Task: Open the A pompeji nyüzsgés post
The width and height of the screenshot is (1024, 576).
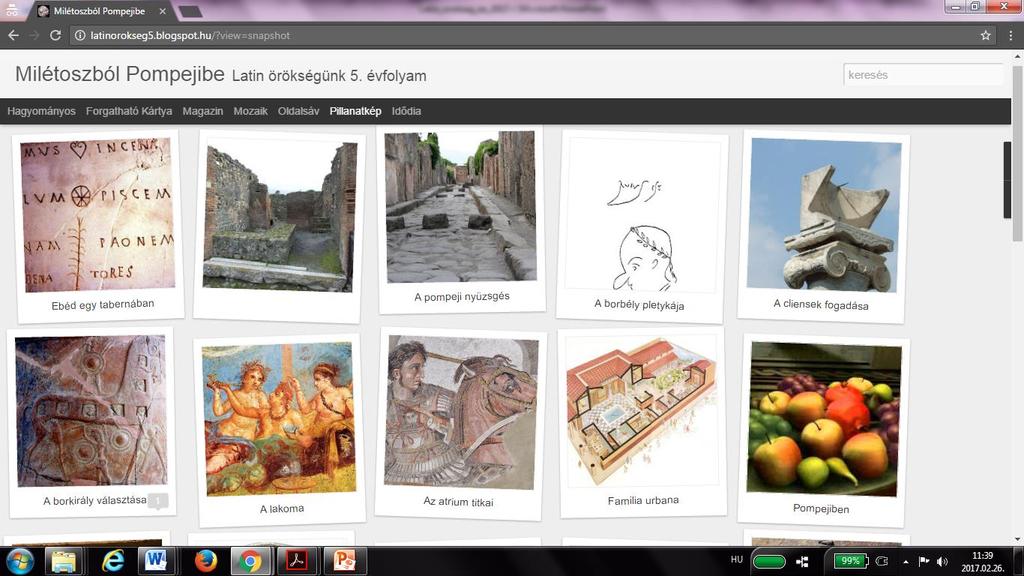Action: pyautogui.click(x=461, y=219)
